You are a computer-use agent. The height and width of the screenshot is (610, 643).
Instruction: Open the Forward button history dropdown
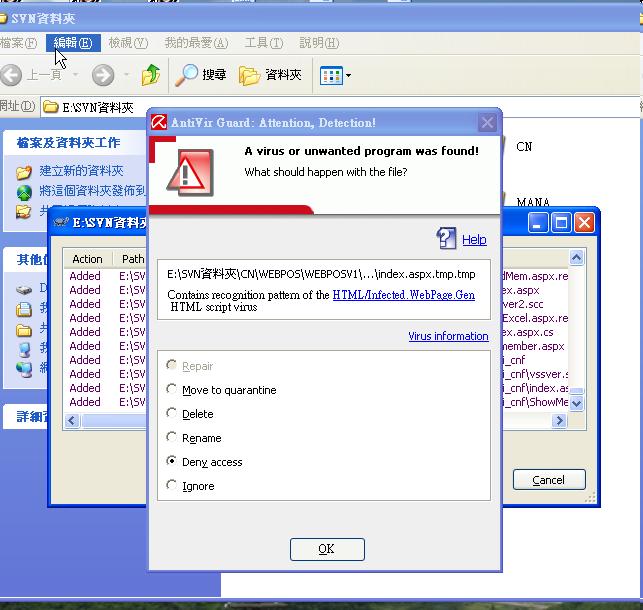click(x=126, y=75)
